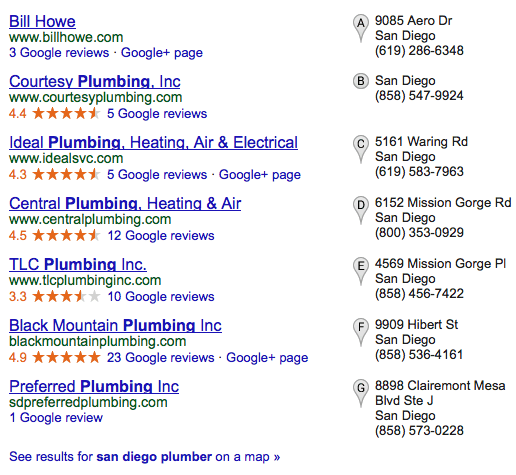See results for san diego plumber on map

coord(145,457)
